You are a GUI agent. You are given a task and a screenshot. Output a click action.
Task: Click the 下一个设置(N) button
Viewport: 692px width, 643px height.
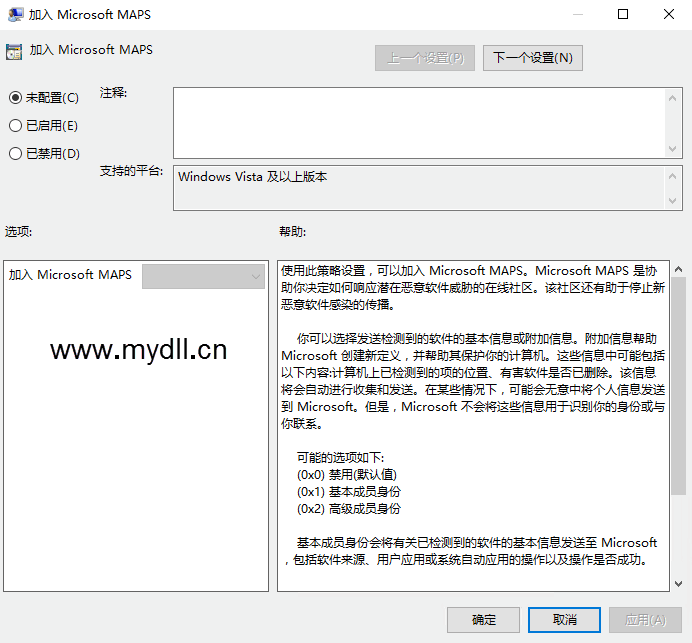click(533, 58)
